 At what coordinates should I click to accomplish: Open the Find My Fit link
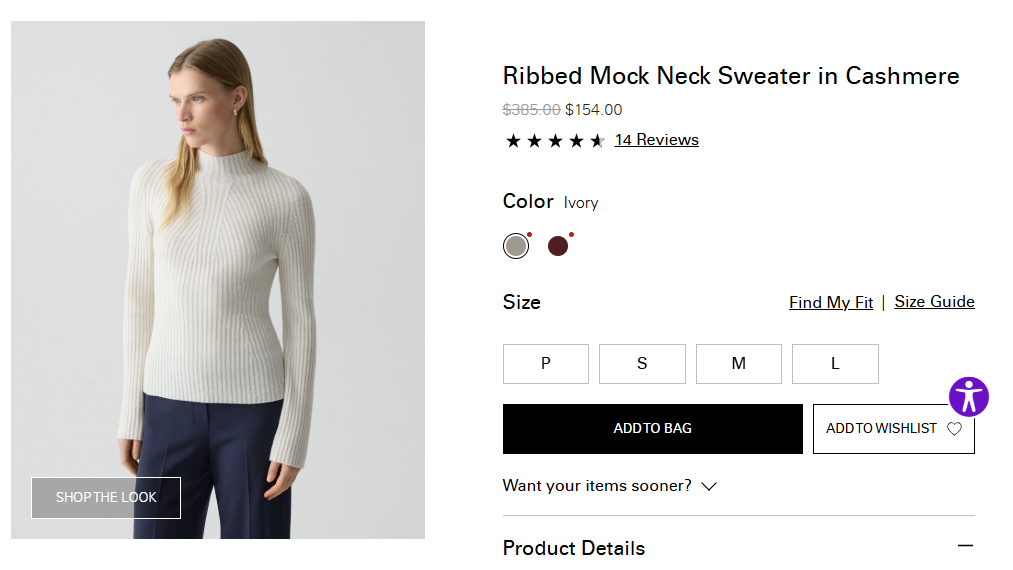(x=830, y=302)
